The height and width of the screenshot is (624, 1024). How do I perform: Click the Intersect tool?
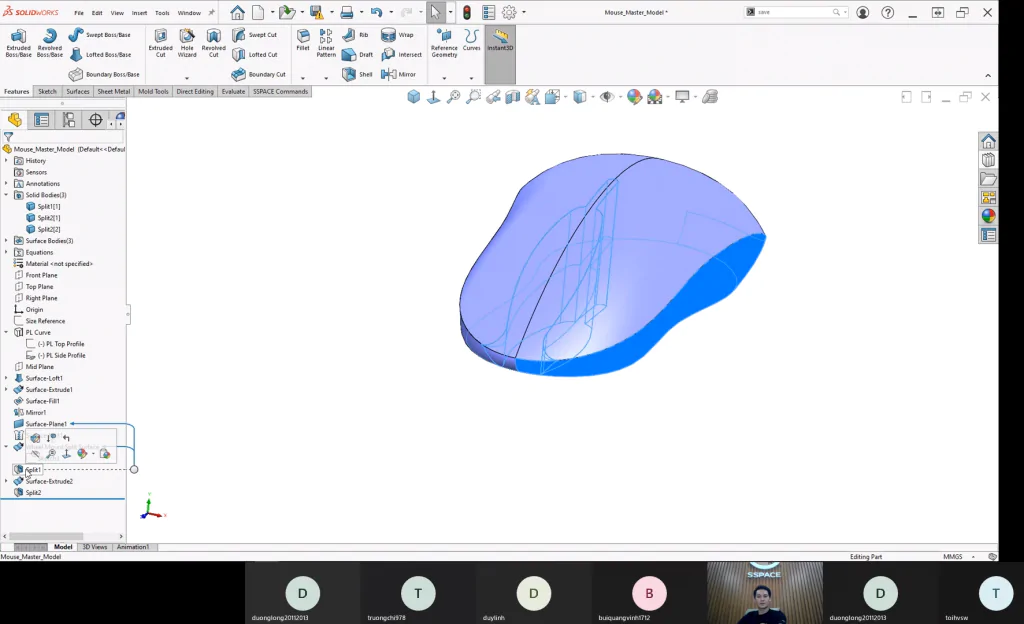401,55
